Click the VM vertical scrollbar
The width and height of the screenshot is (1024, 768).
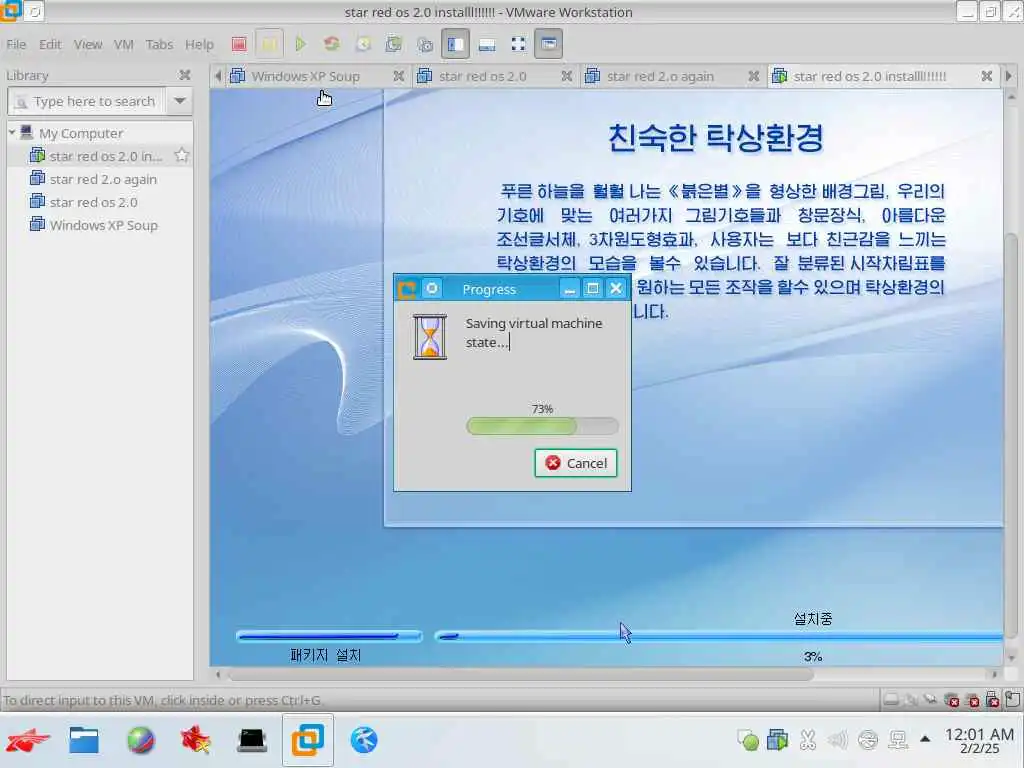(1011, 434)
